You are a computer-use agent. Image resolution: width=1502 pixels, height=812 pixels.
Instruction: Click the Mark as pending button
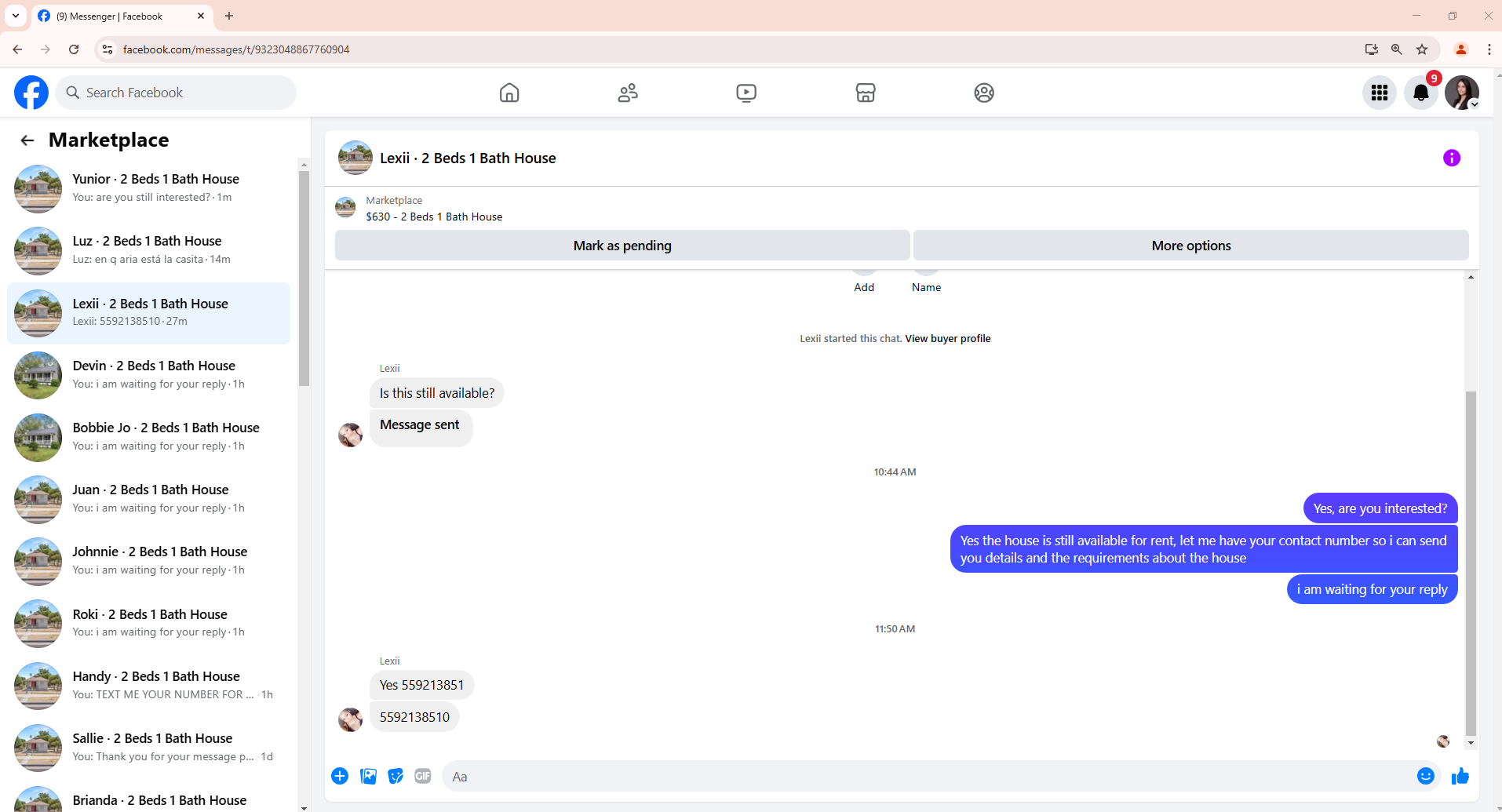pos(622,246)
